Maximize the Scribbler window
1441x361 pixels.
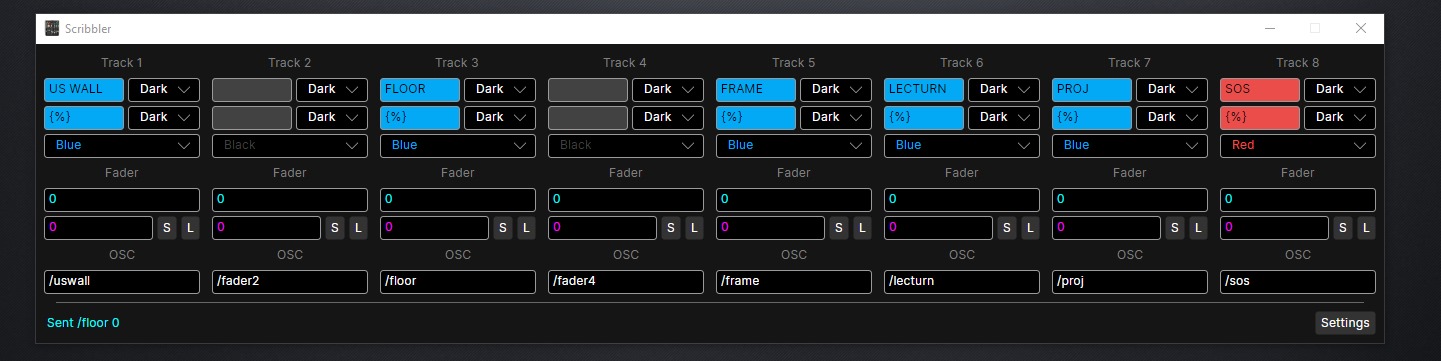(1315, 29)
